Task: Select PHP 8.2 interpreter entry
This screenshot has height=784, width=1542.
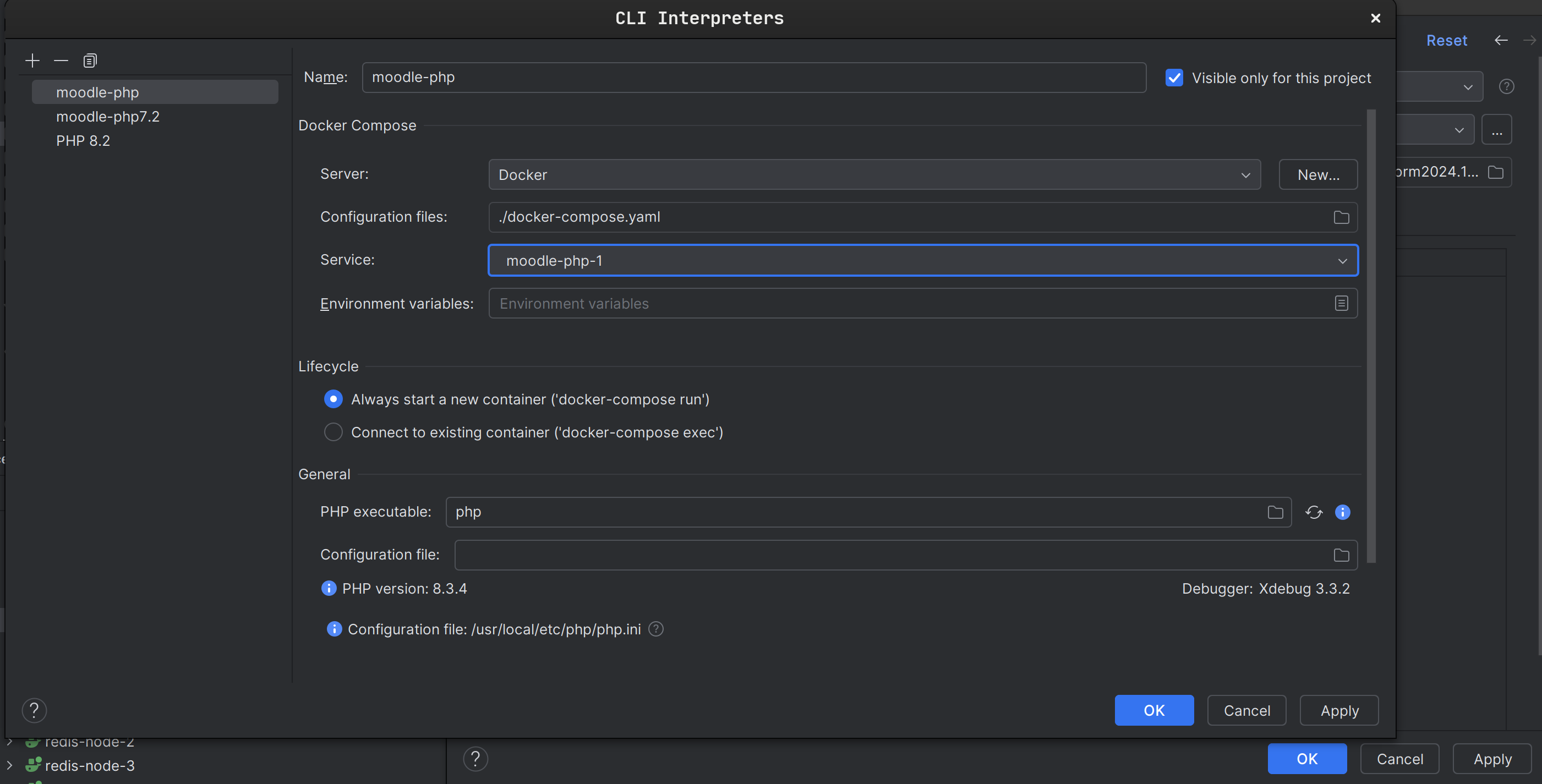Action: tap(83, 141)
